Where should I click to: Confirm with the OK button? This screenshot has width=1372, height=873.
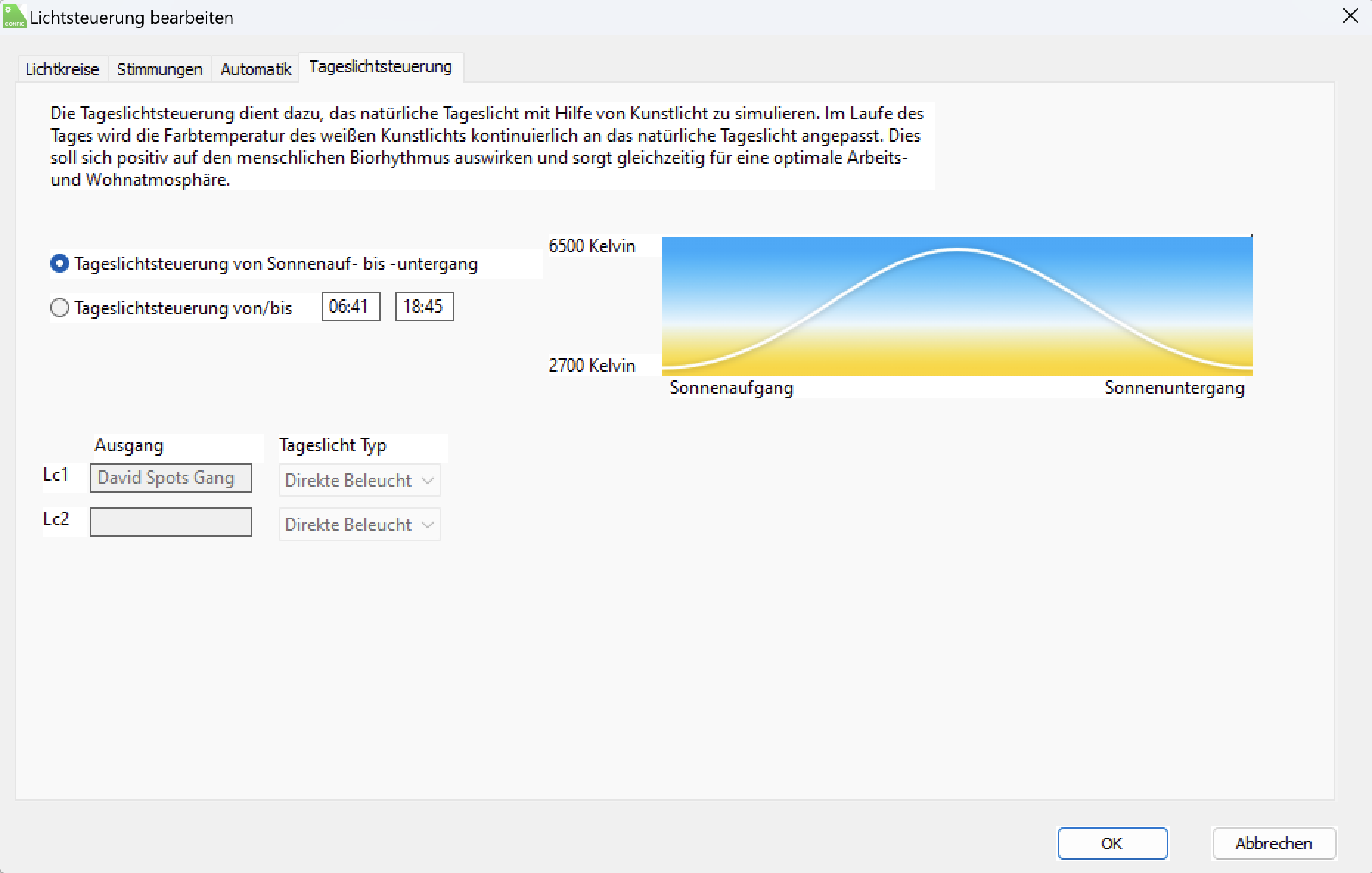tap(1112, 844)
